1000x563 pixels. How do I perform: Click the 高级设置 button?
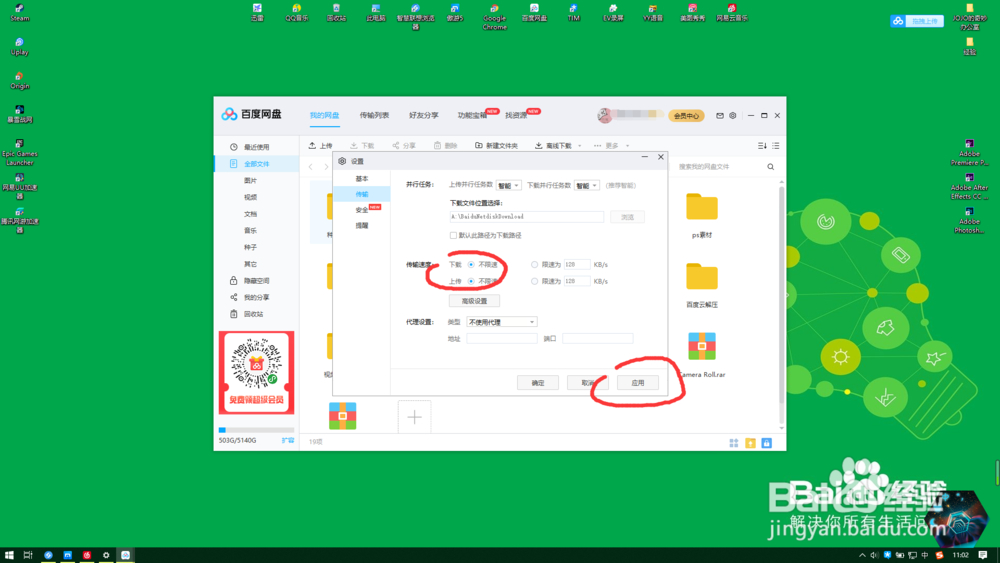point(474,301)
